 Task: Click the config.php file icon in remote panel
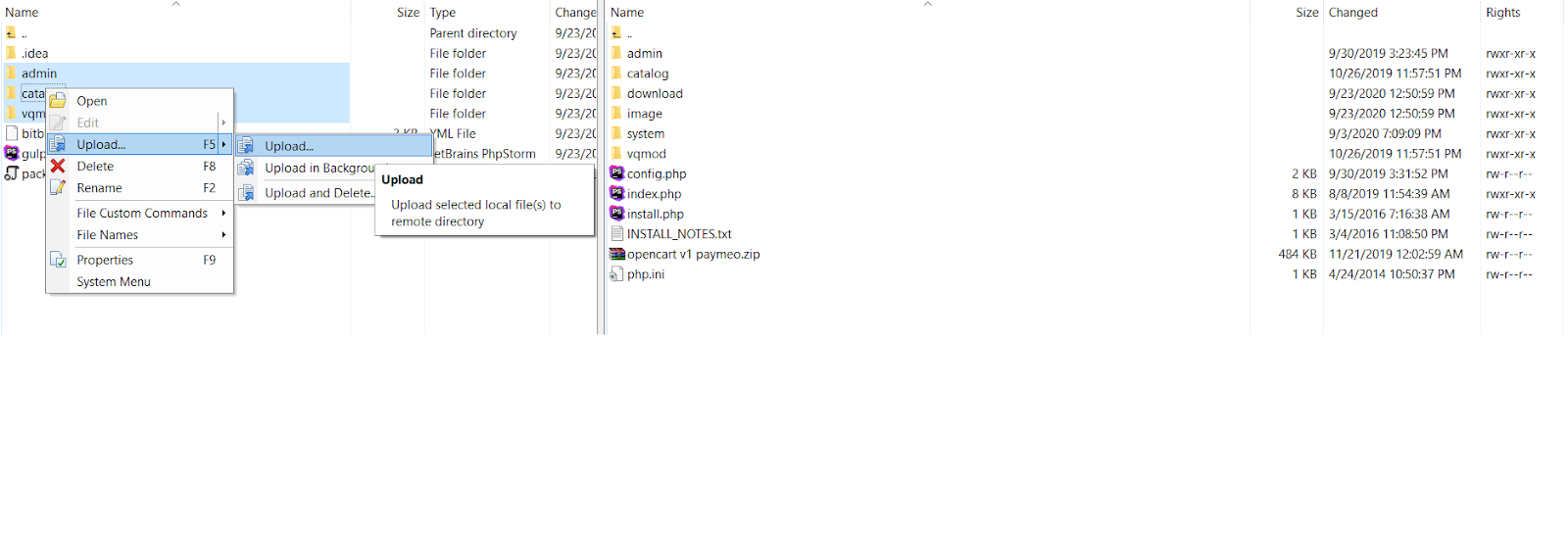(616, 173)
